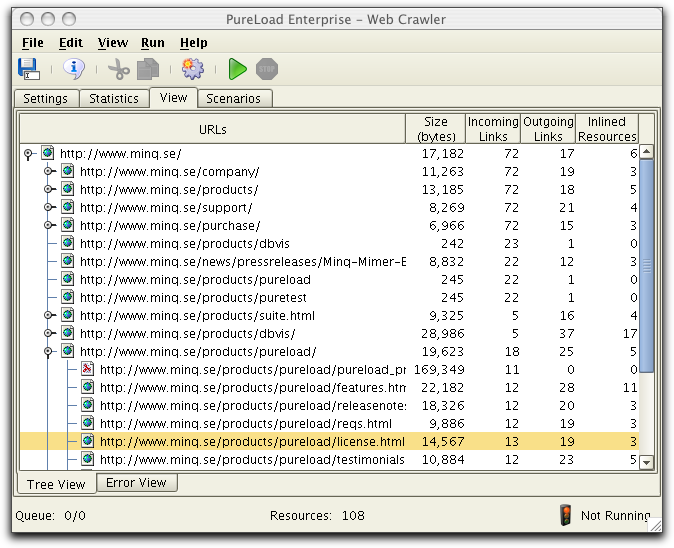Click the traffic light status icon
674x548 pixels.
click(x=566, y=515)
